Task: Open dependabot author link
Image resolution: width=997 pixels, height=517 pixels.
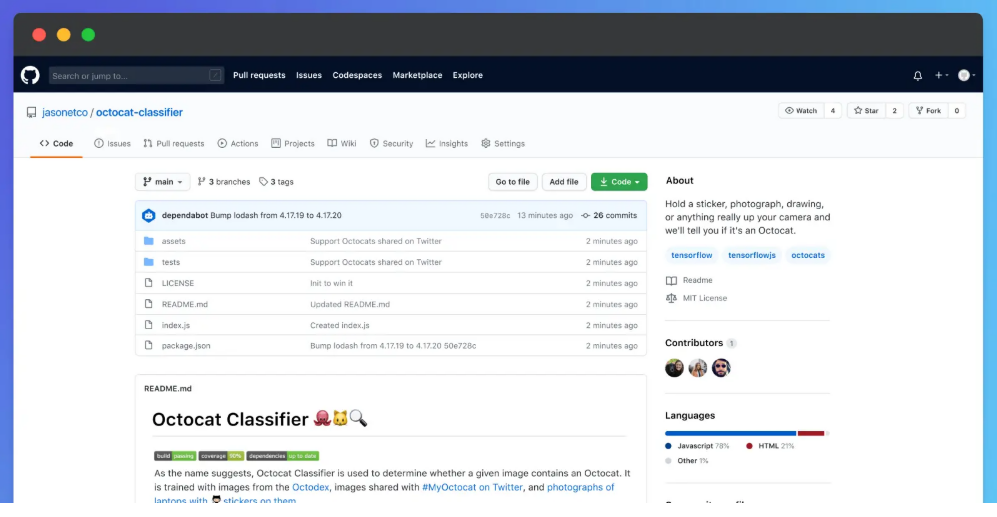Action: coord(184,216)
